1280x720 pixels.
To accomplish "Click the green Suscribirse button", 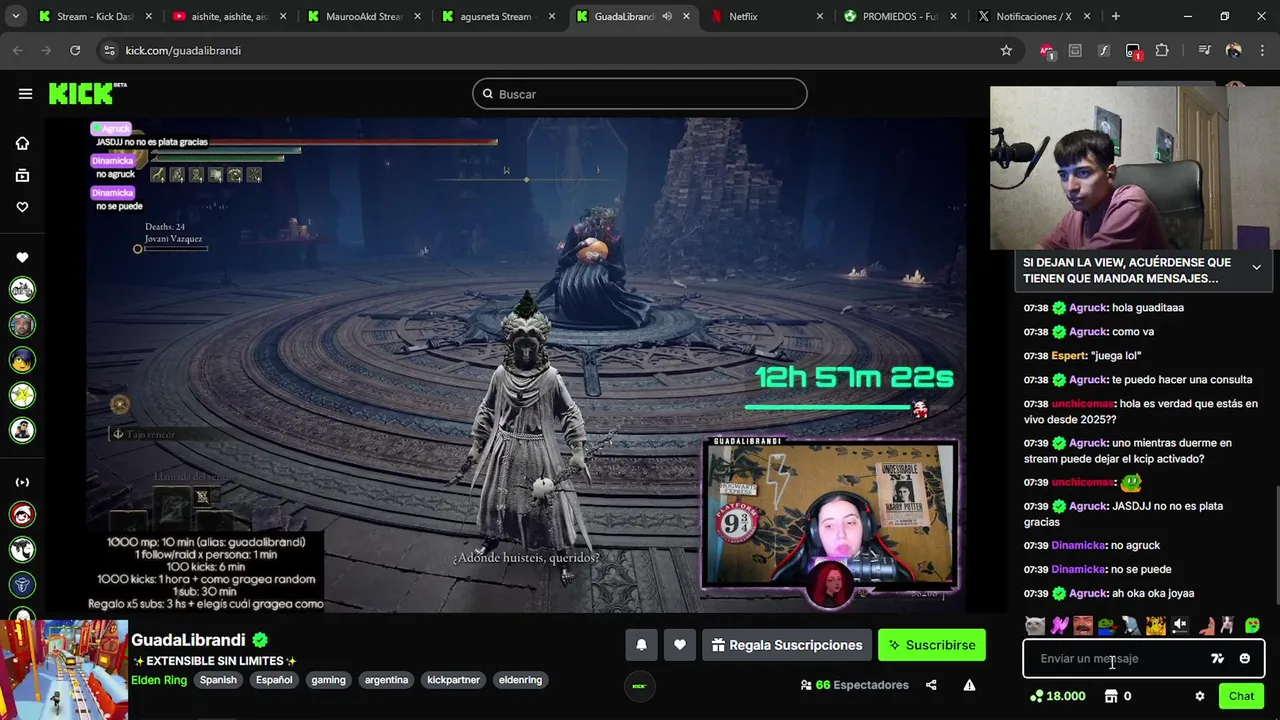I will (932, 645).
